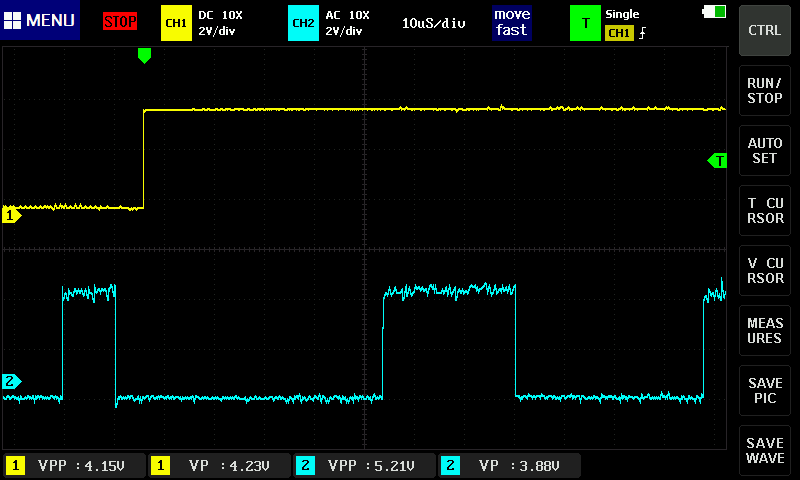Toggle RUN/STOP acquisition

(765, 91)
